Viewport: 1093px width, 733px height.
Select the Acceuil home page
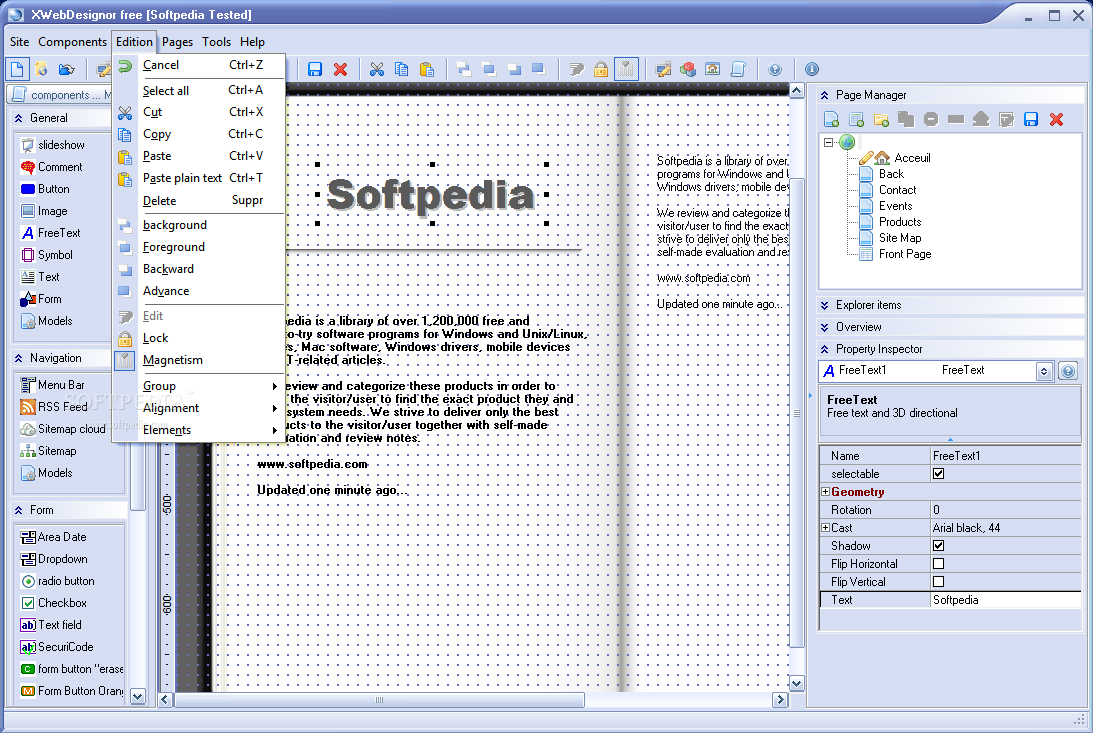tap(912, 158)
